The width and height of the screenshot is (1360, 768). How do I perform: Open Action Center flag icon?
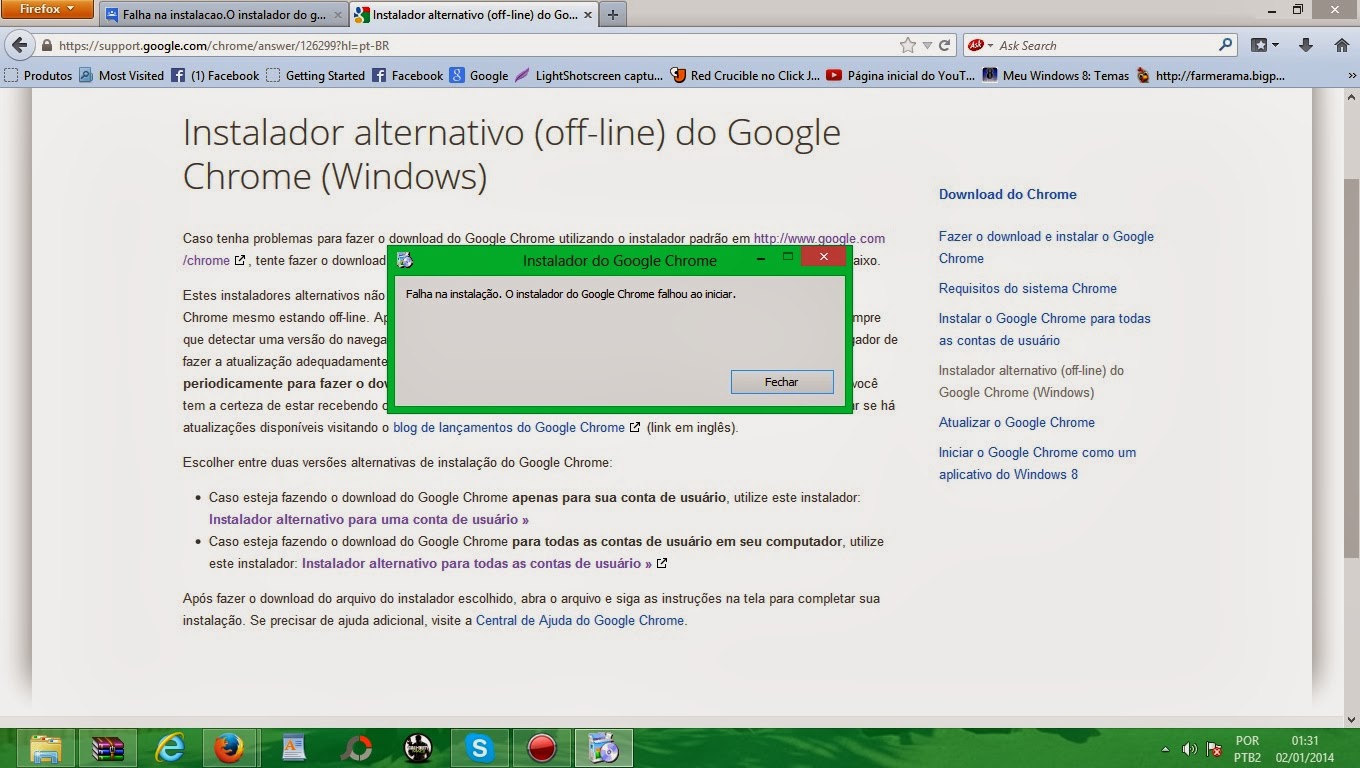[1214, 748]
